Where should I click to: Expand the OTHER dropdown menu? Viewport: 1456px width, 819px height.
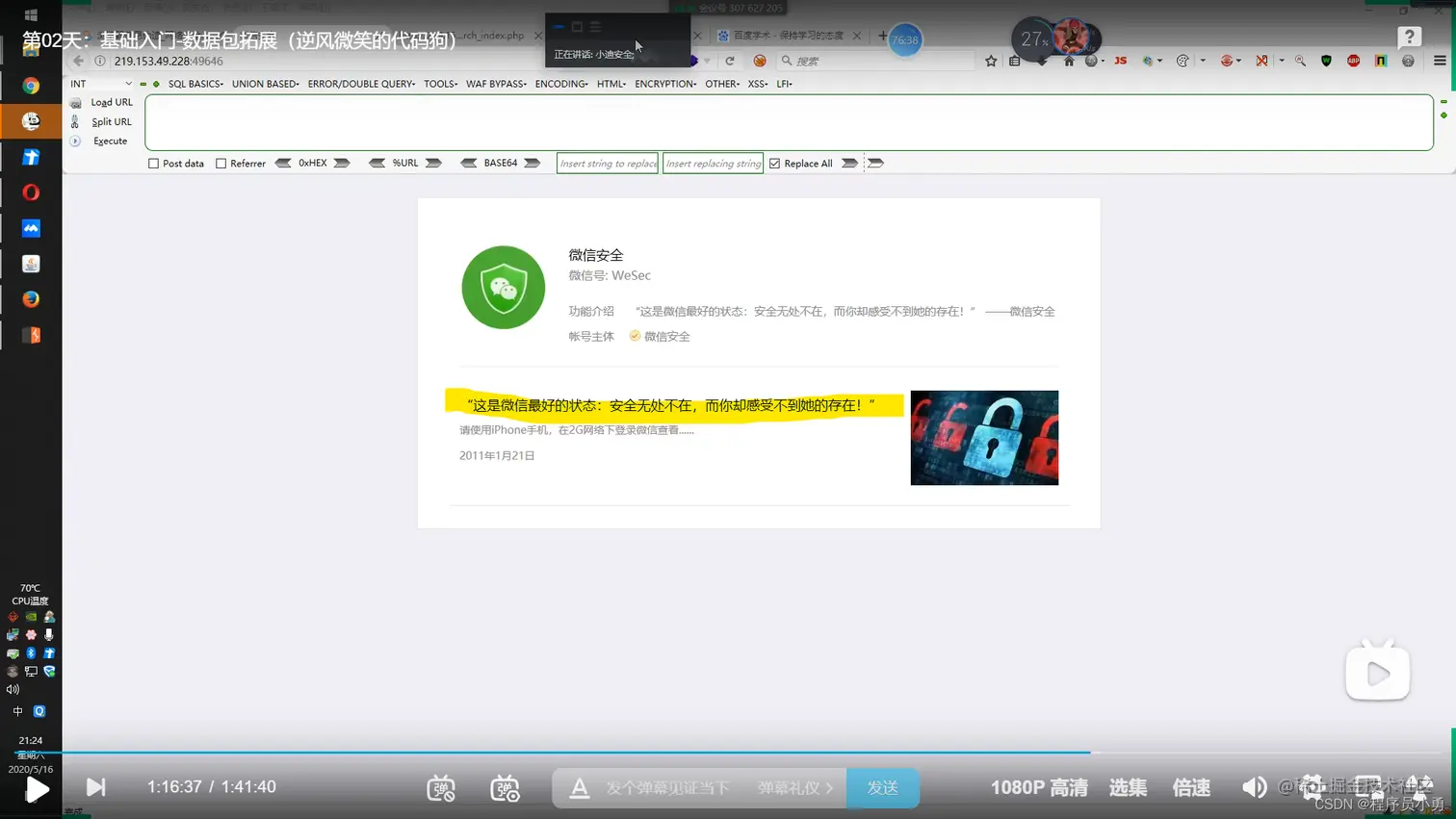click(722, 84)
